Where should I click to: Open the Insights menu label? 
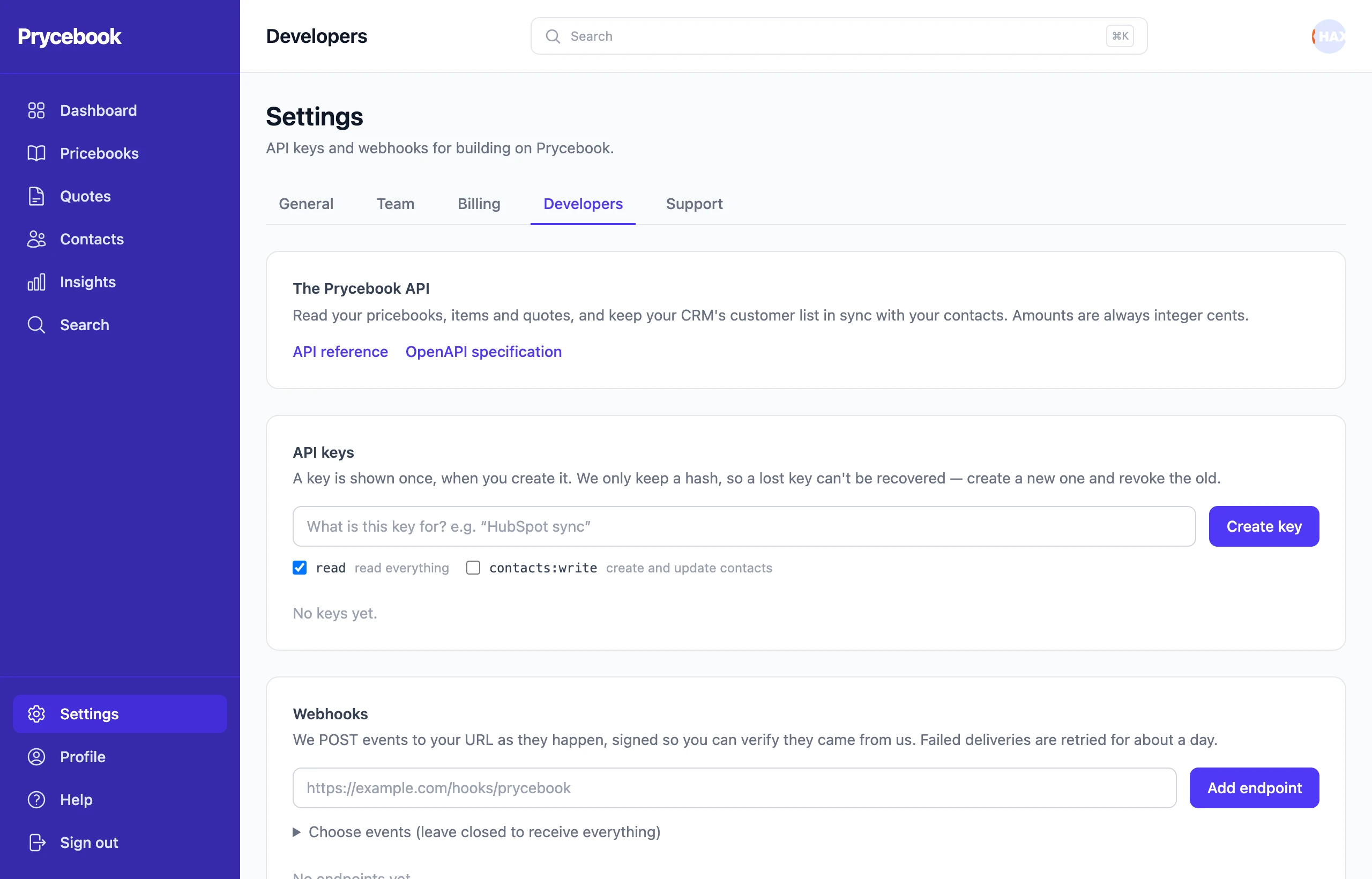click(88, 282)
